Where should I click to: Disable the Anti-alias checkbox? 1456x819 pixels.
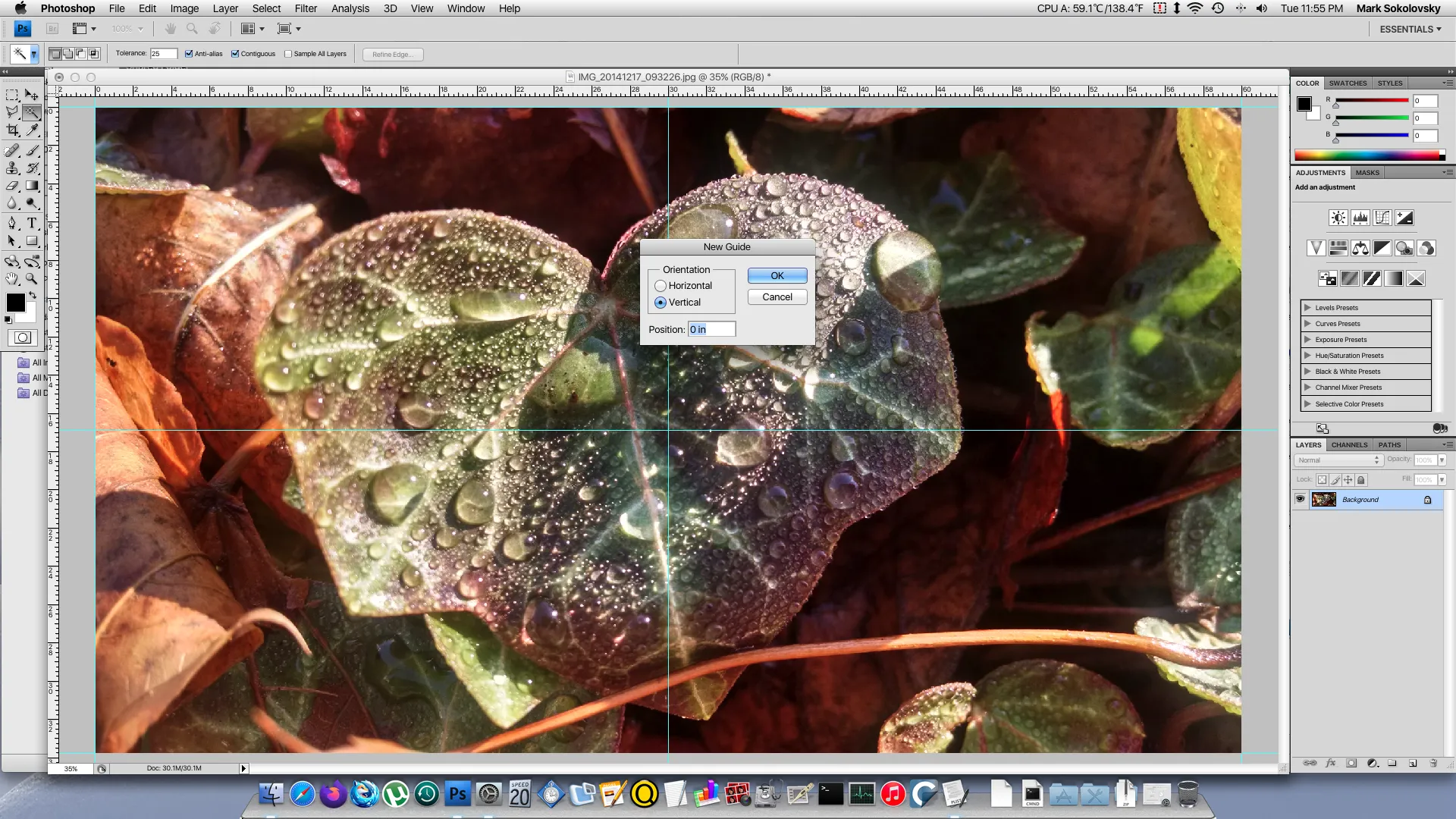[x=189, y=54]
